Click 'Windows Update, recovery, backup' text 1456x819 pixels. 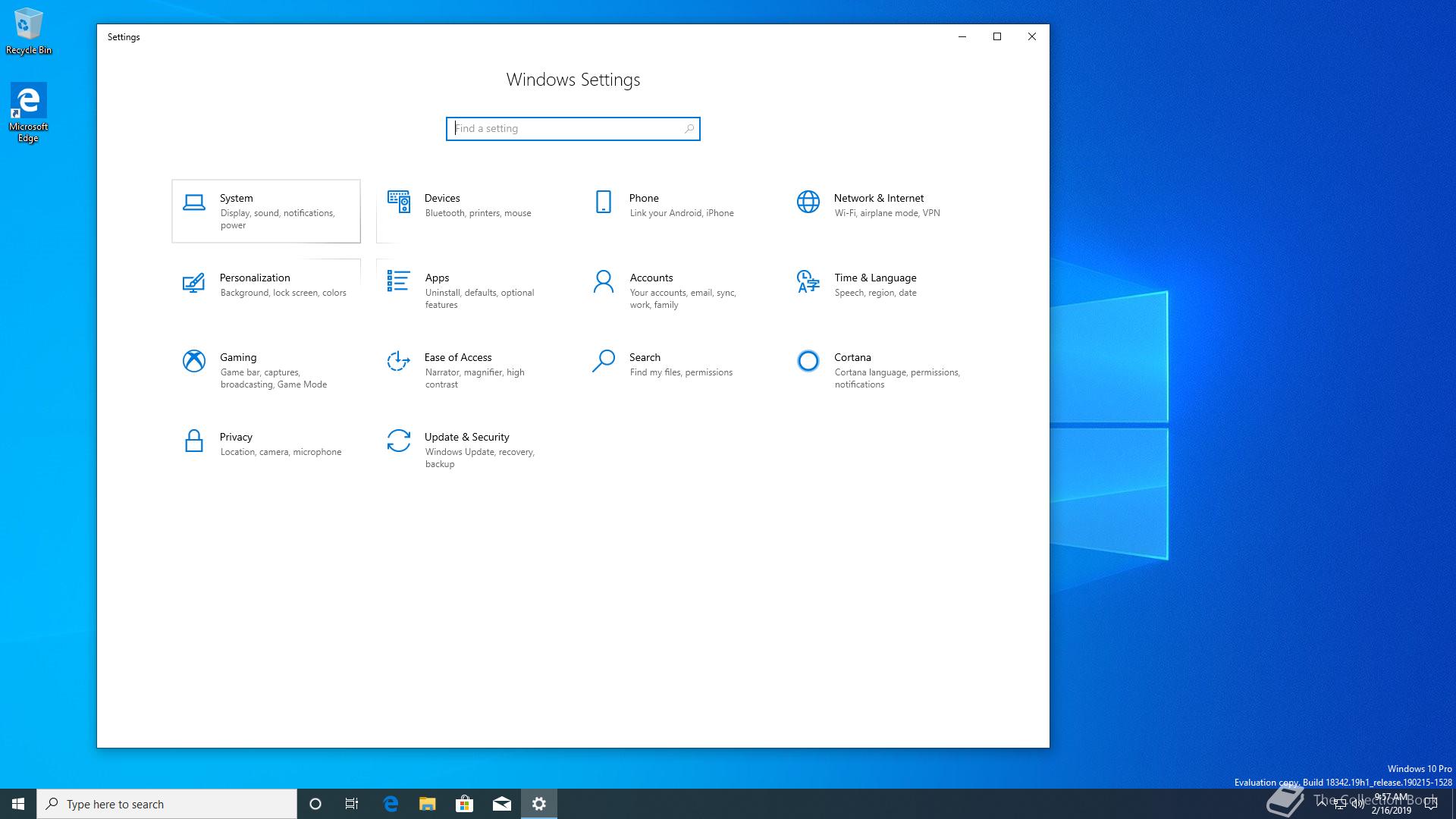pos(480,458)
